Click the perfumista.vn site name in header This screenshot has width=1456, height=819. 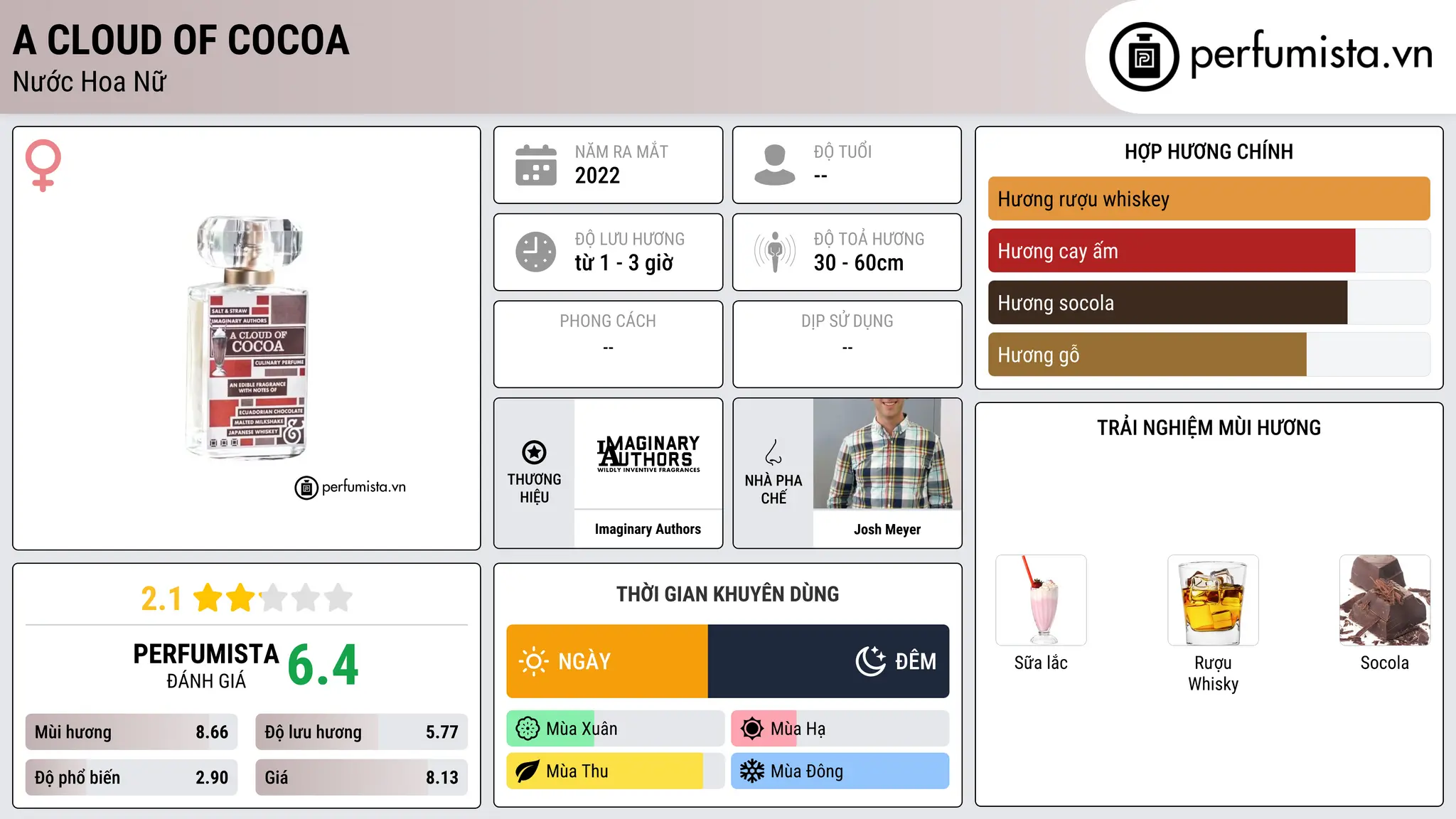pyautogui.click(x=1311, y=53)
